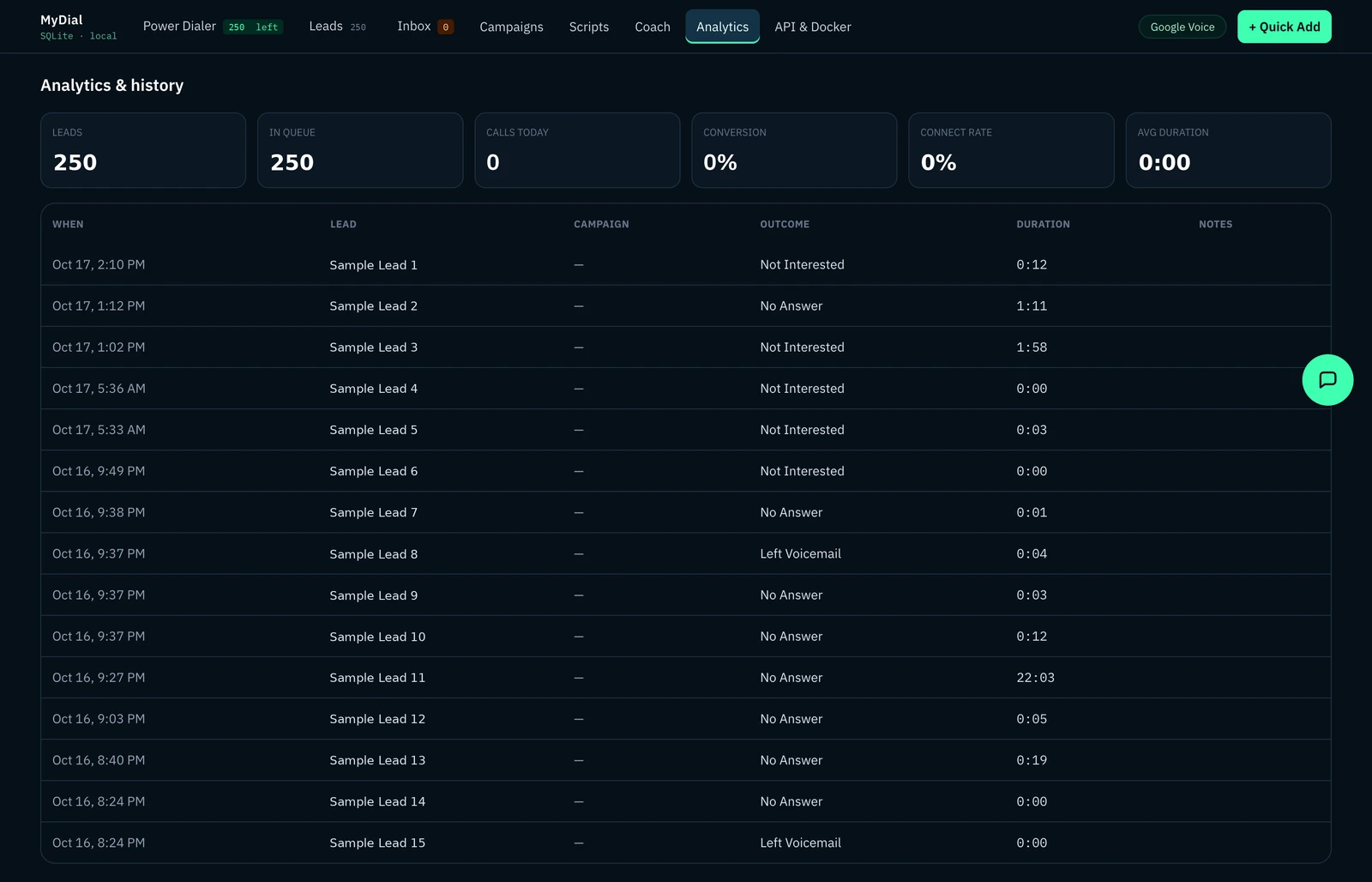Click the WHEN column header
Screen dimensions: 1372x882
(x=68, y=224)
